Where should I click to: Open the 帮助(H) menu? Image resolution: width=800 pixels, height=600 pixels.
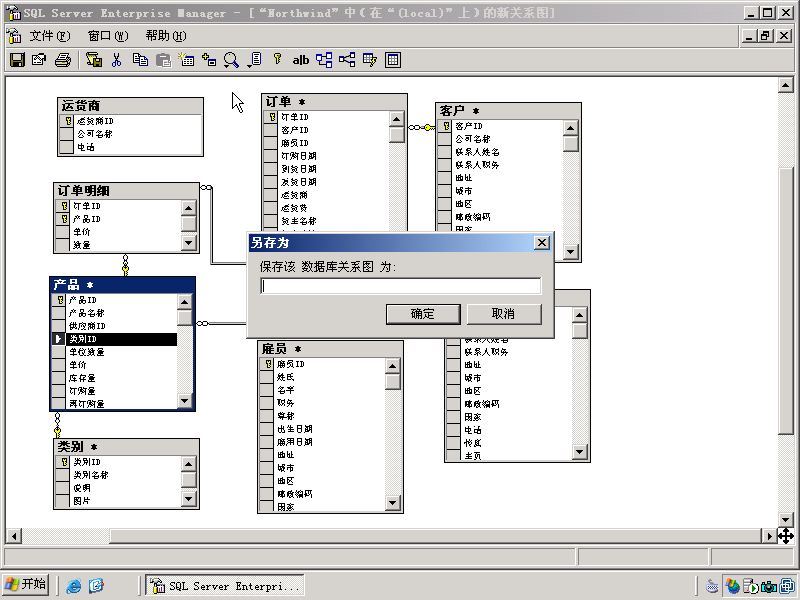(166, 36)
